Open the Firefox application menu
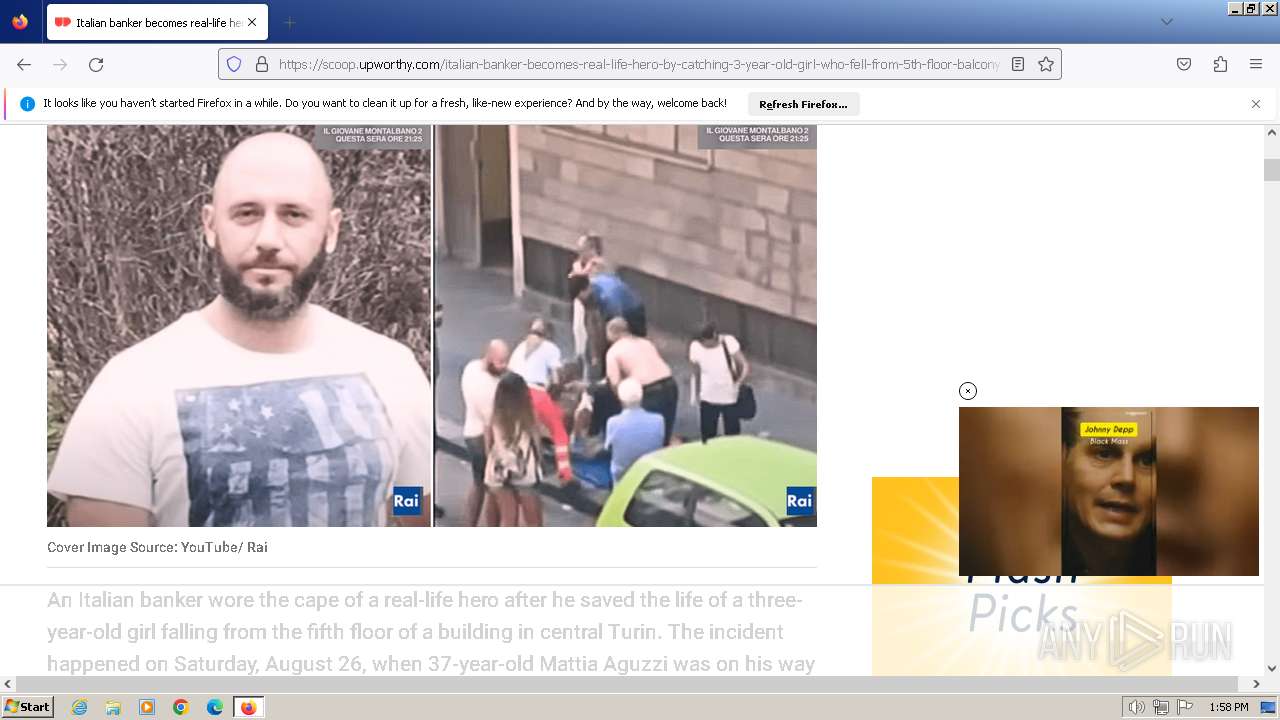Screen dimensions: 1280x720 pyautogui.click(x=1256, y=64)
